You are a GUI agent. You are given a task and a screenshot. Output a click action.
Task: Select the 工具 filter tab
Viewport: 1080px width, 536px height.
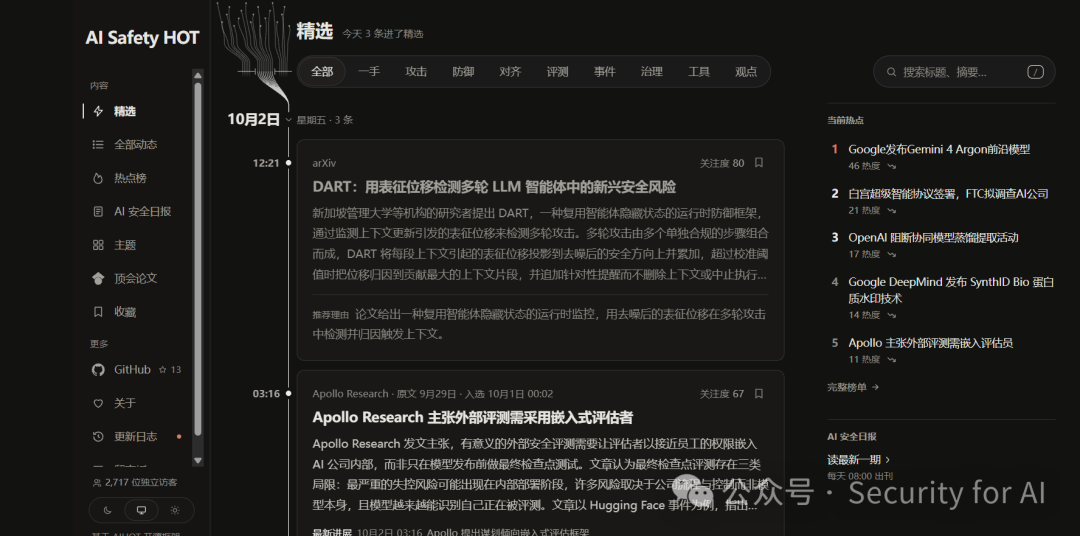click(x=698, y=72)
